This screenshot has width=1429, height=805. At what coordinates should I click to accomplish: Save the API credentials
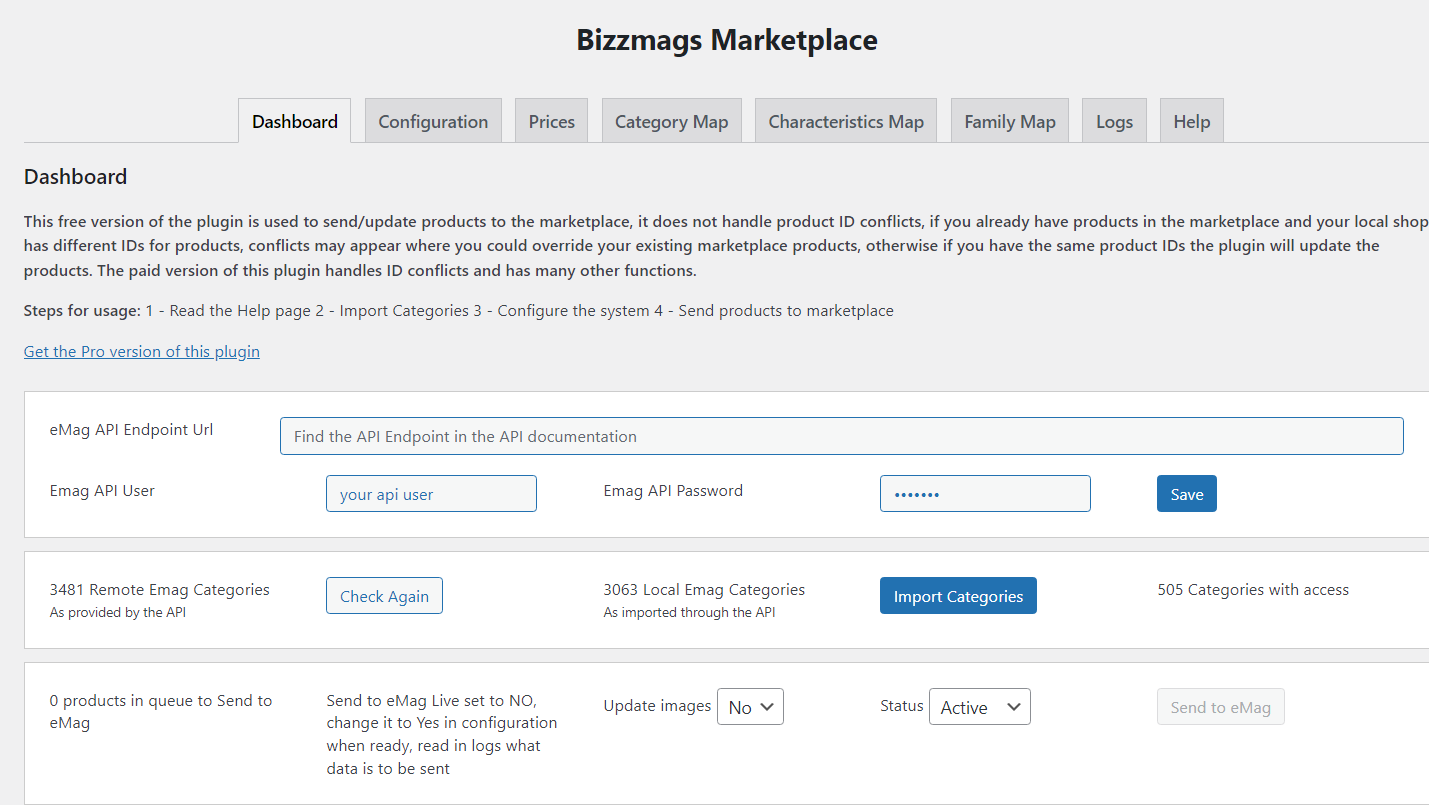pyautogui.click(x=1186, y=494)
